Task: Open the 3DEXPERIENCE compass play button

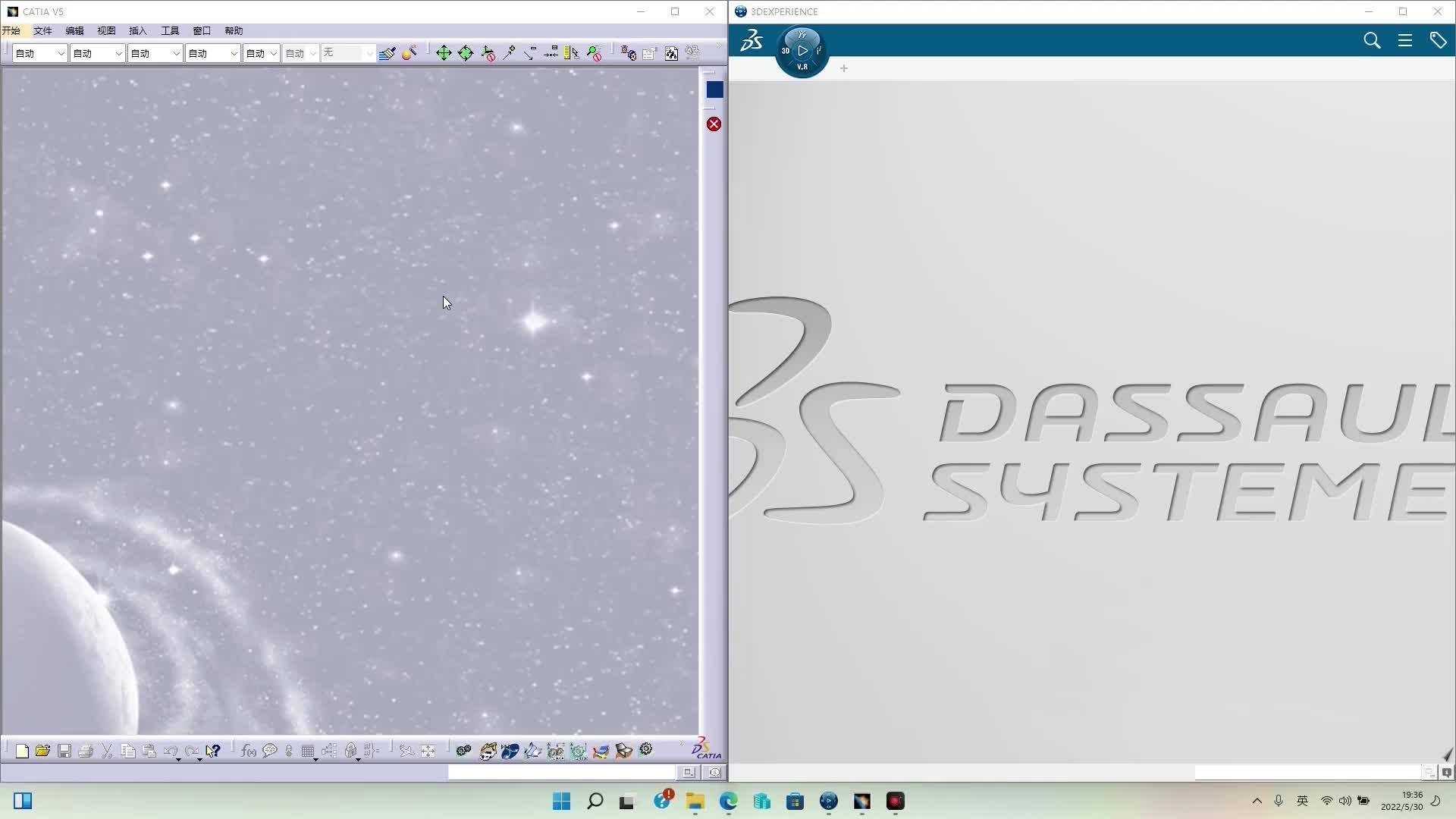Action: (802, 51)
